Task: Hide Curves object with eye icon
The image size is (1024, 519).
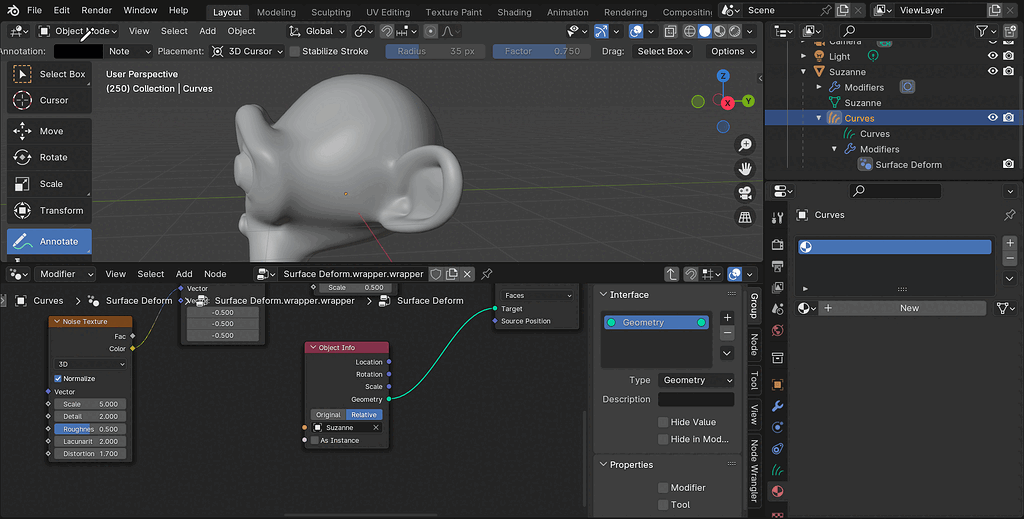Action: click(x=993, y=118)
